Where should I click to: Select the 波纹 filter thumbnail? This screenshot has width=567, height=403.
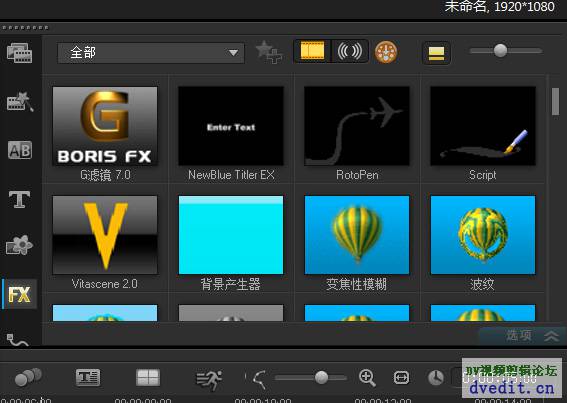coord(483,235)
